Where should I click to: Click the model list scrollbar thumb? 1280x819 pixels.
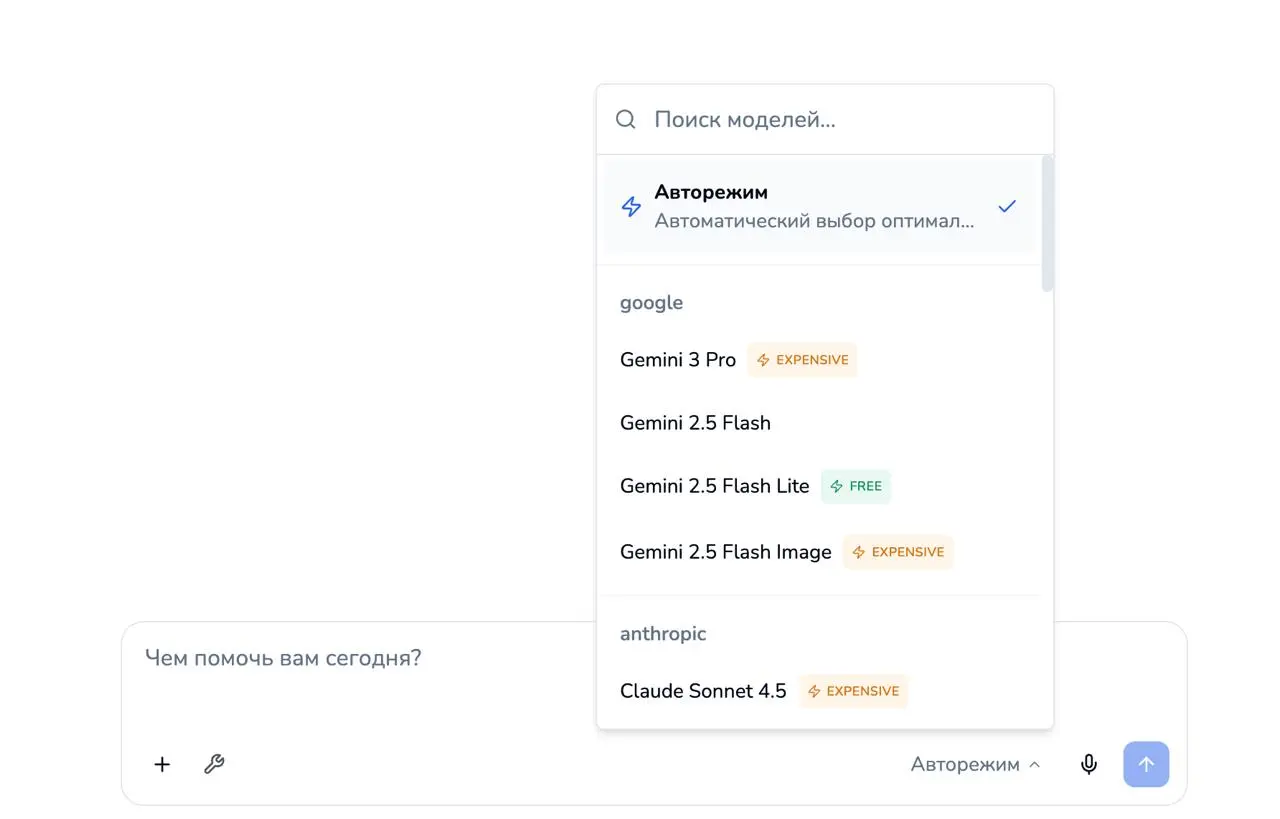click(x=1047, y=223)
